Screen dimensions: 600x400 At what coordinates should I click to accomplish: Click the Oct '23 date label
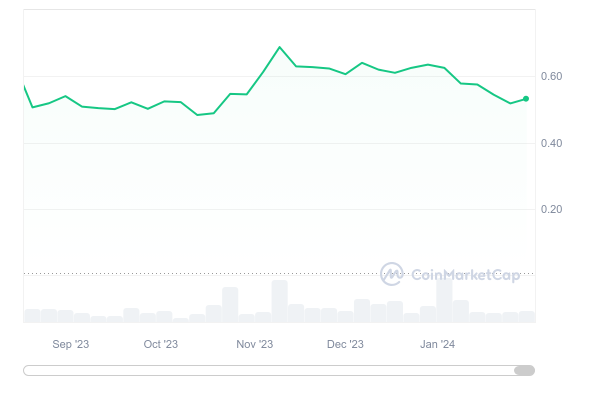tap(160, 345)
